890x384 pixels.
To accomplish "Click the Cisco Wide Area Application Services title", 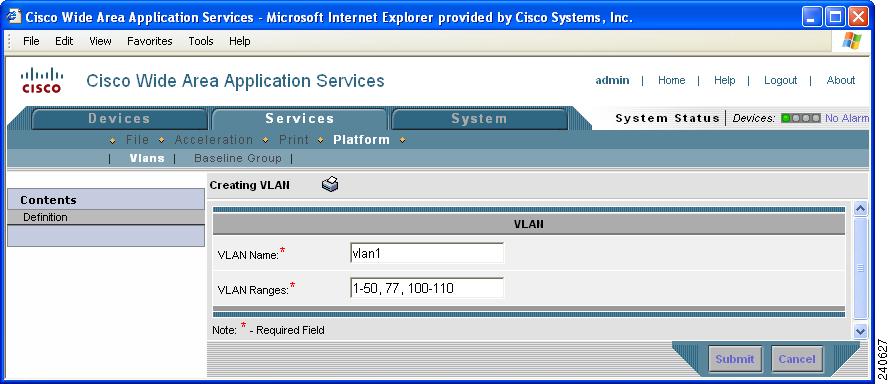I will tap(235, 81).
